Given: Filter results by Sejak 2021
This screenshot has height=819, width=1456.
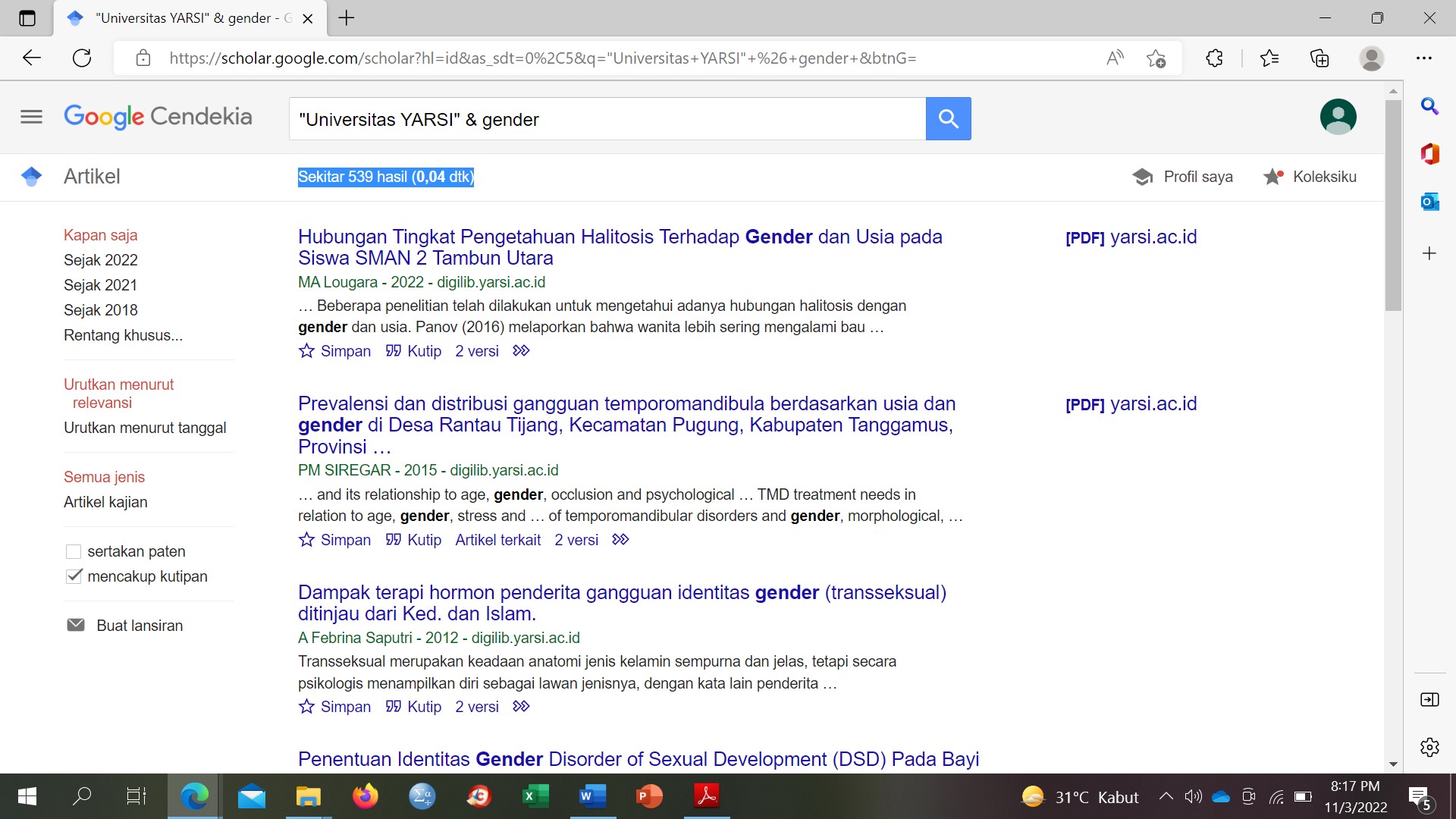Looking at the screenshot, I should click(101, 285).
